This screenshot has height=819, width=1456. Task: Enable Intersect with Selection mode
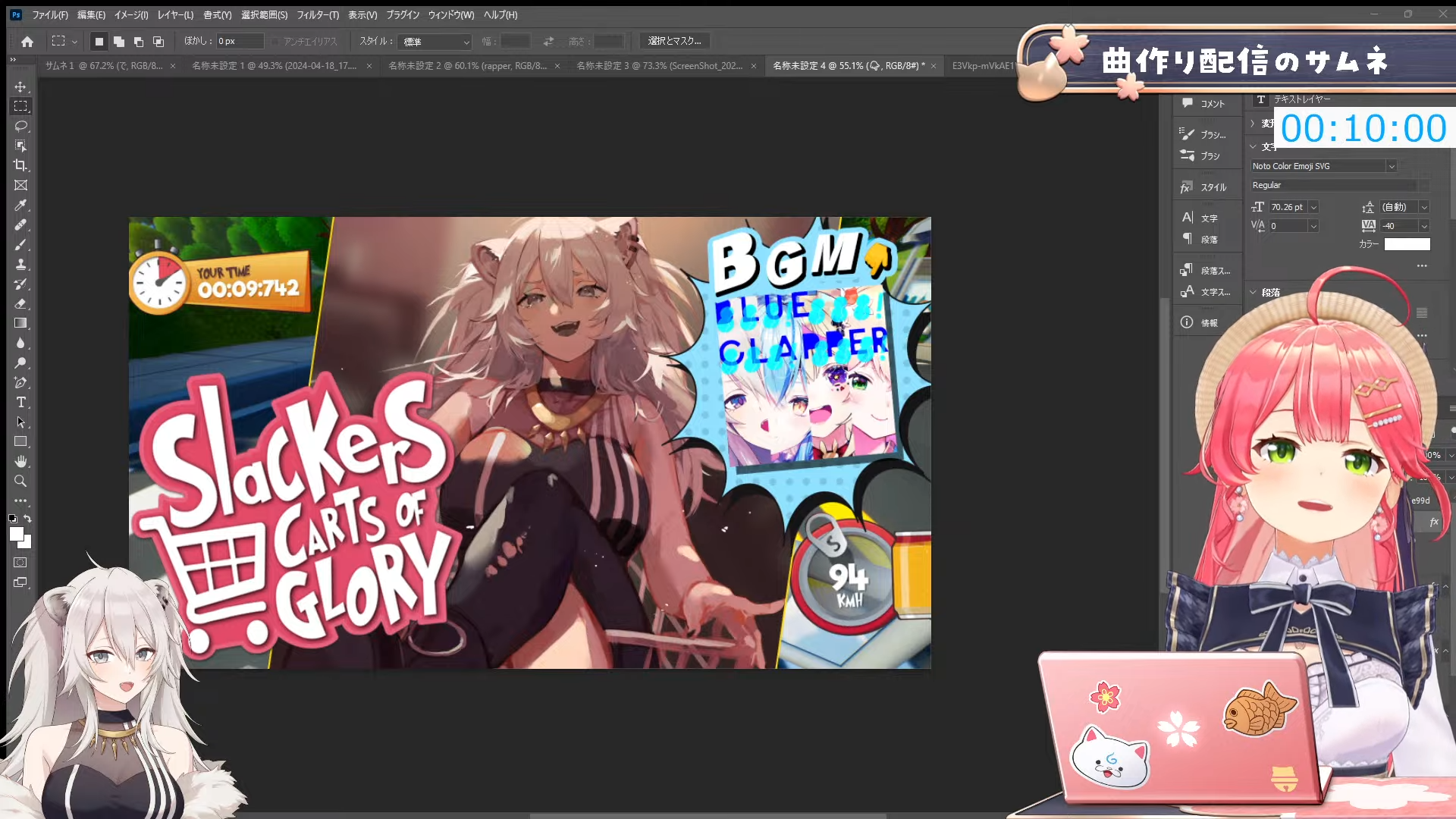pos(158,42)
